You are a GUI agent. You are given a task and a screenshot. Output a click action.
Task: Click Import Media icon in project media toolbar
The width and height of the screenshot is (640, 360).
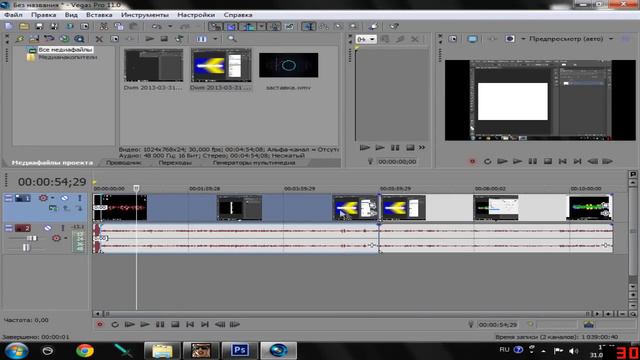point(20,39)
